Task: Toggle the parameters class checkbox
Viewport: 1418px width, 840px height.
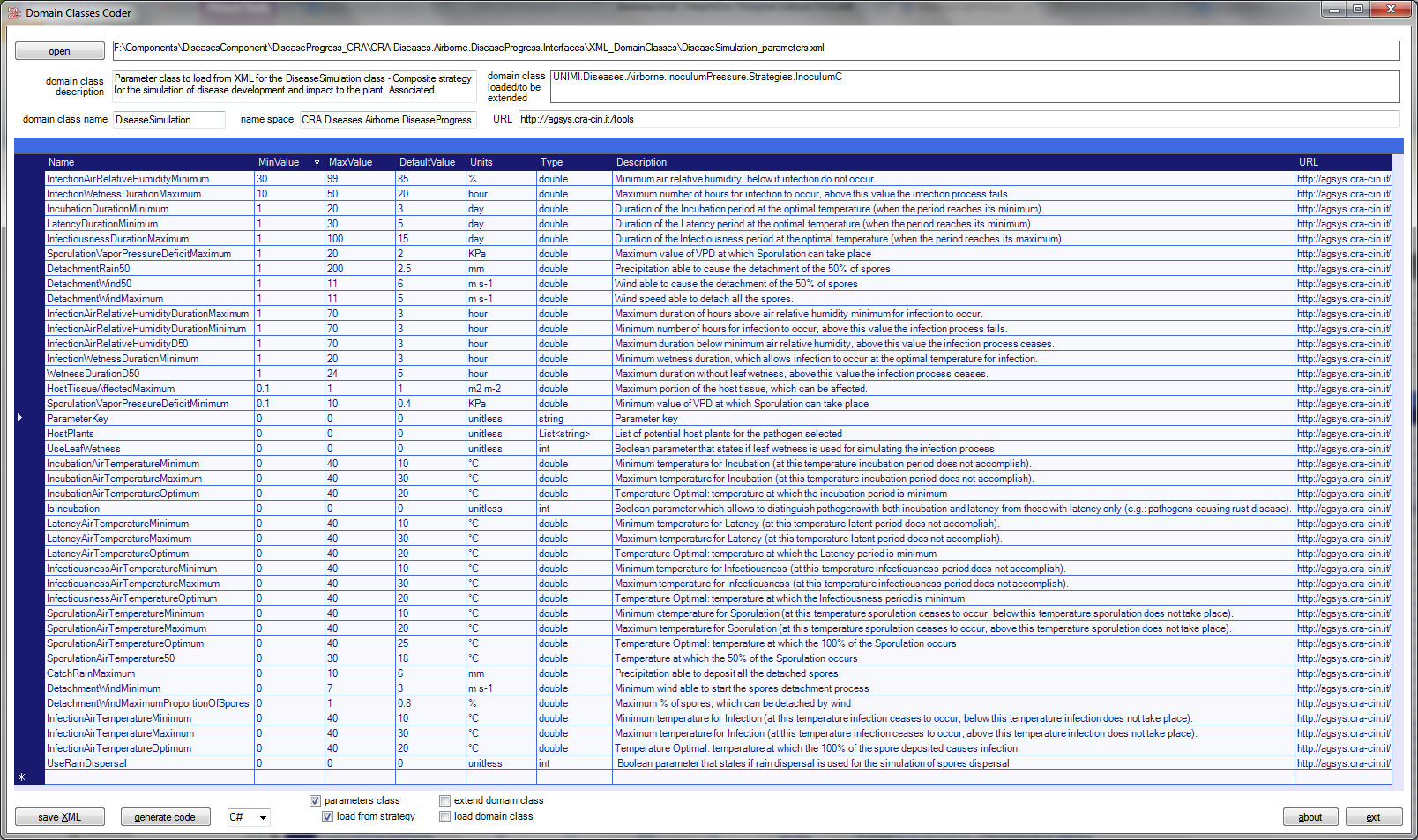Action: 315,800
